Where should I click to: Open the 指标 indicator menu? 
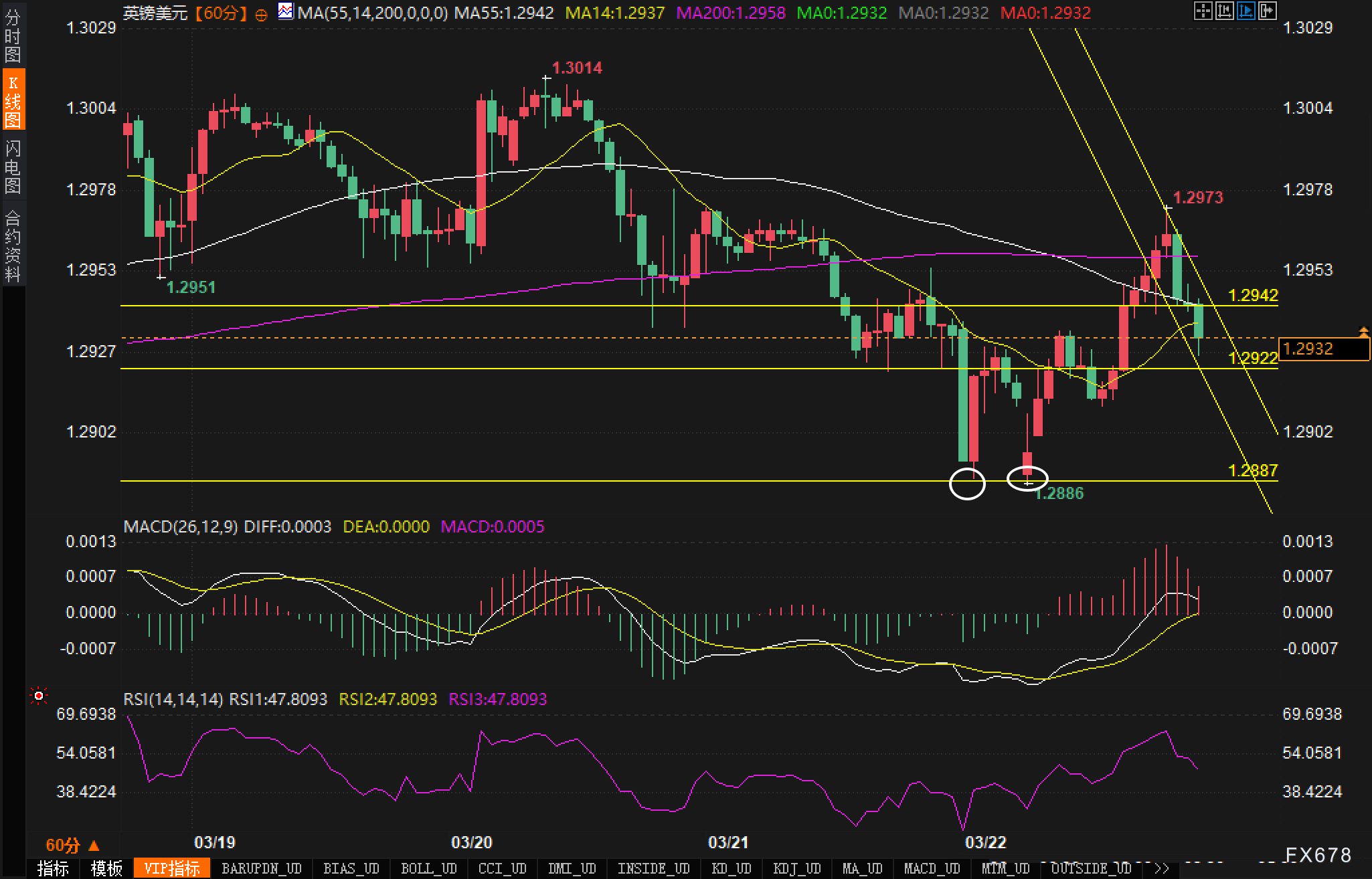pos(53,868)
